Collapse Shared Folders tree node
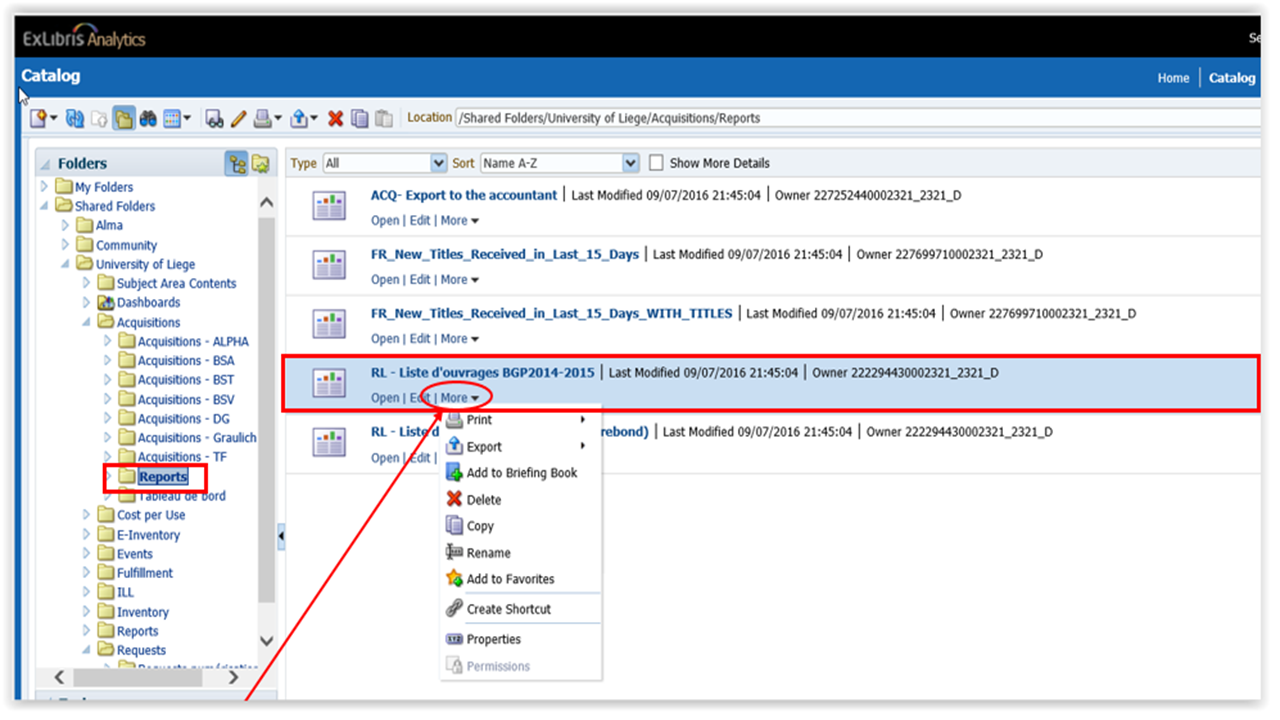 pos(43,206)
